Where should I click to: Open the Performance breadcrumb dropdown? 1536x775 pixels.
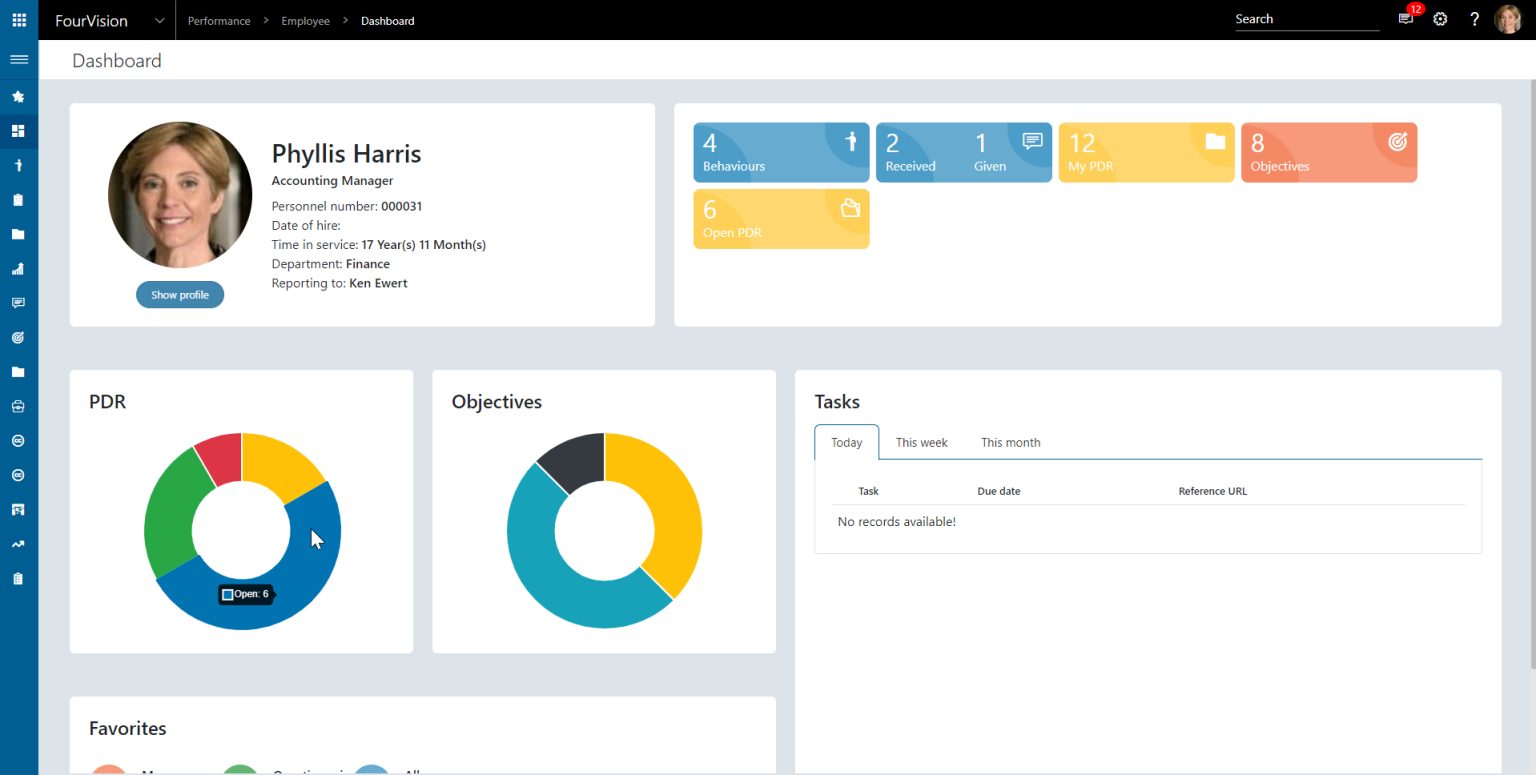click(x=219, y=20)
